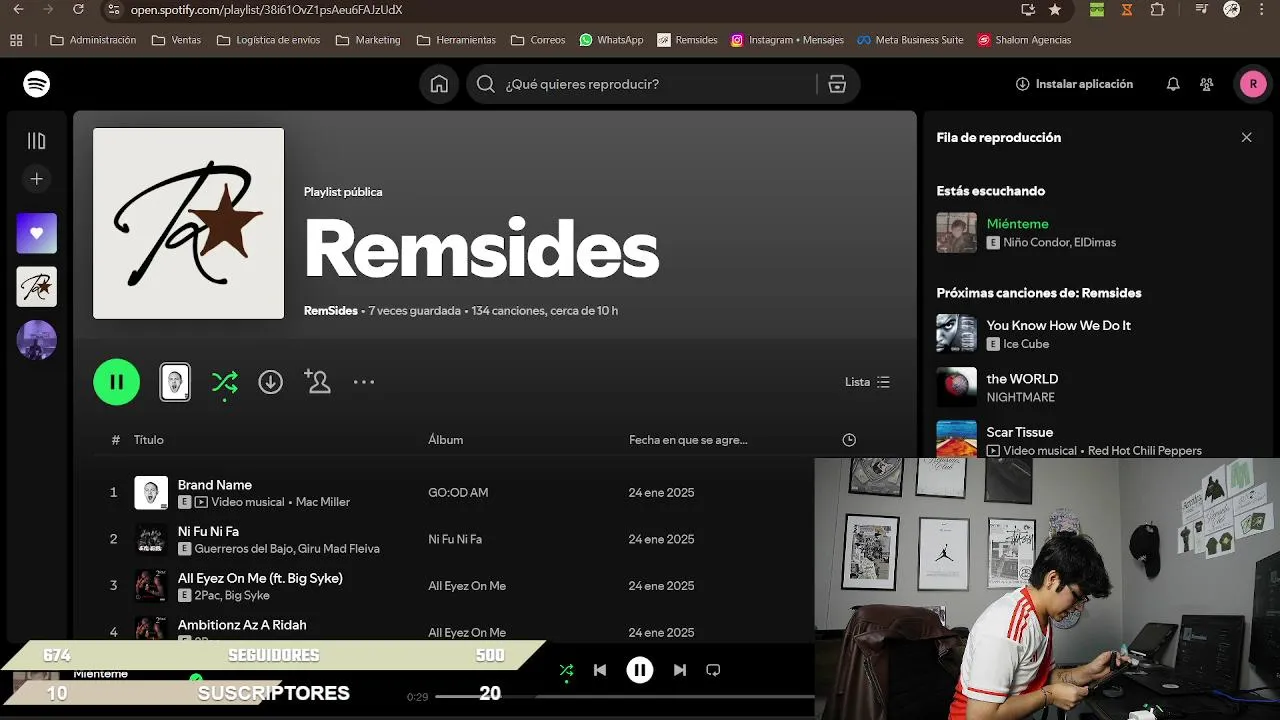Image resolution: width=1280 pixels, height=720 pixels.
Task: Open Logística de envíos bookmarks folder
Action: (x=268, y=40)
